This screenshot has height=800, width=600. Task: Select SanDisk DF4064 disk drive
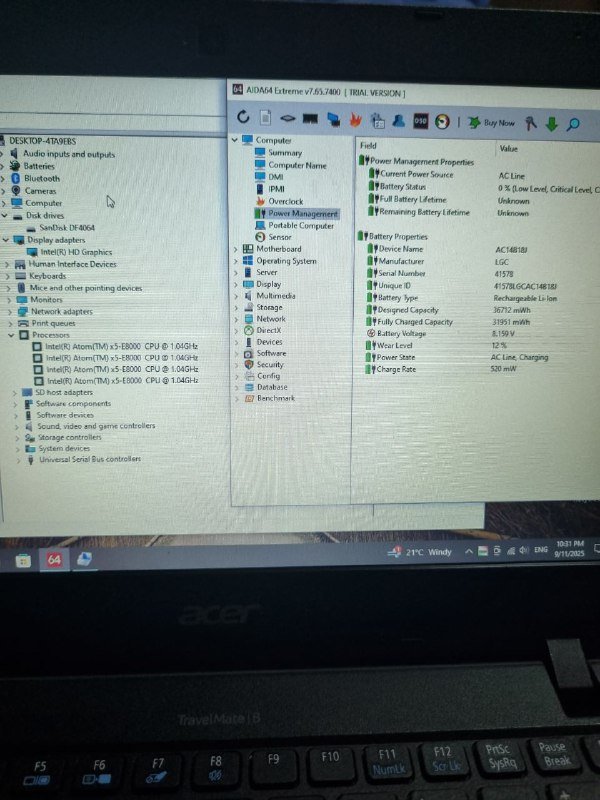point(67,227)
